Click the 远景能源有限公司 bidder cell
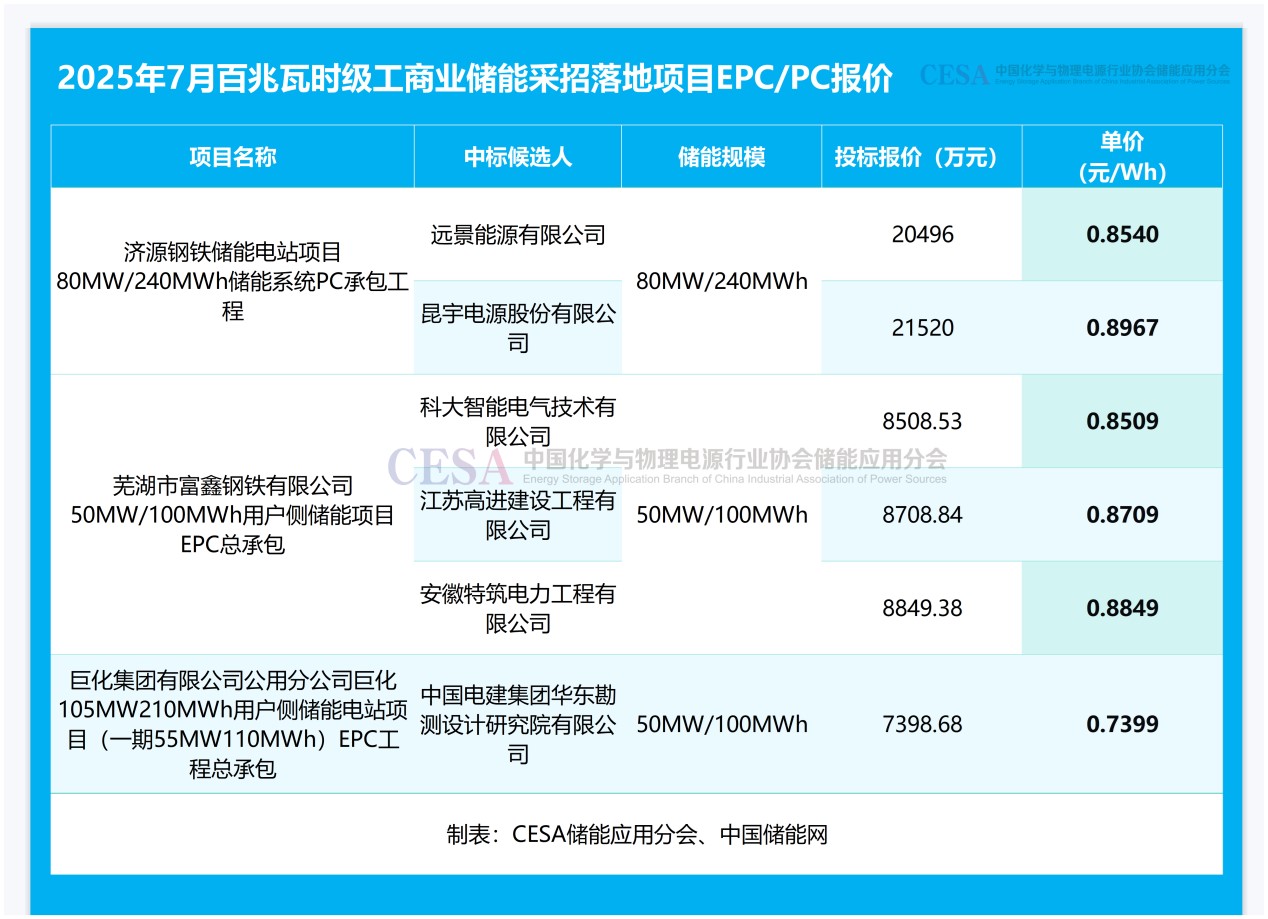This screenshot has height=919, width=1268. coord(517,235)
